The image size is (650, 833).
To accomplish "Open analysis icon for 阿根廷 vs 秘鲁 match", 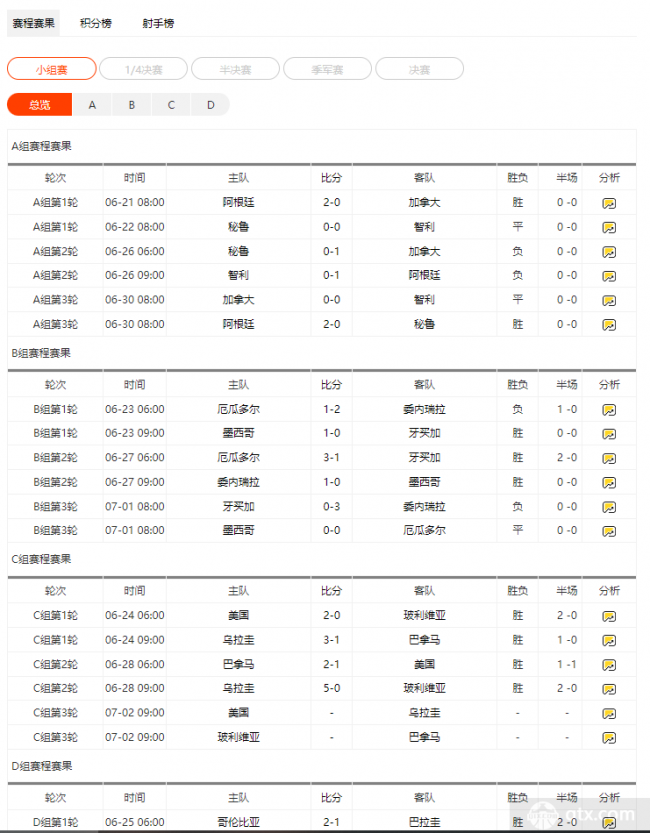I will (x=609, y=325).
